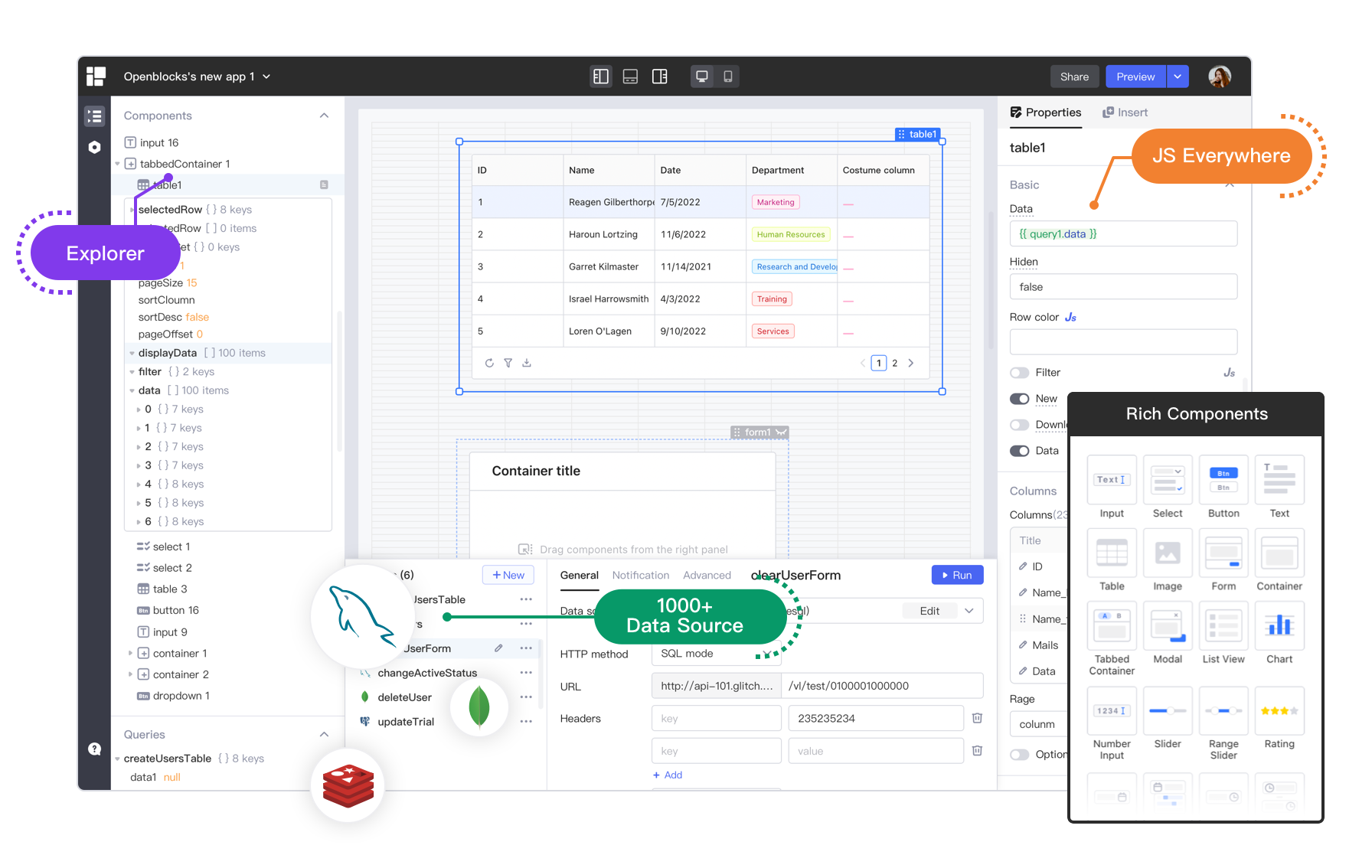1372x868 pixels.
Task: Click the Hiden false input field
Action: pyautogui.click(x=1123, y=286)
